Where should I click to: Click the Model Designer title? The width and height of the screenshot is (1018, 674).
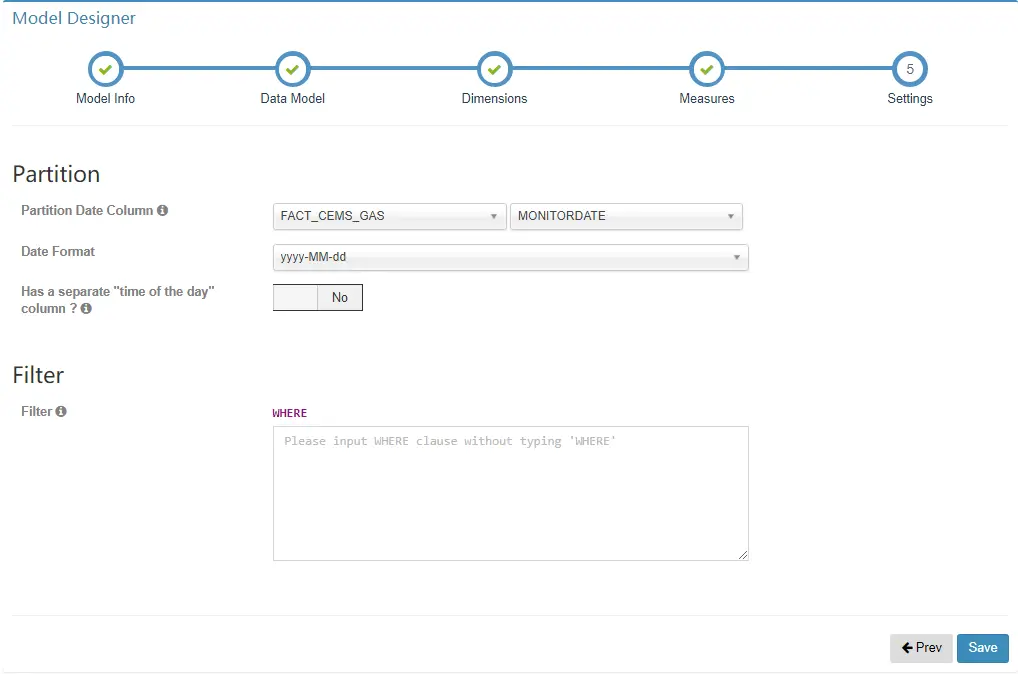(x=74, y=18)
